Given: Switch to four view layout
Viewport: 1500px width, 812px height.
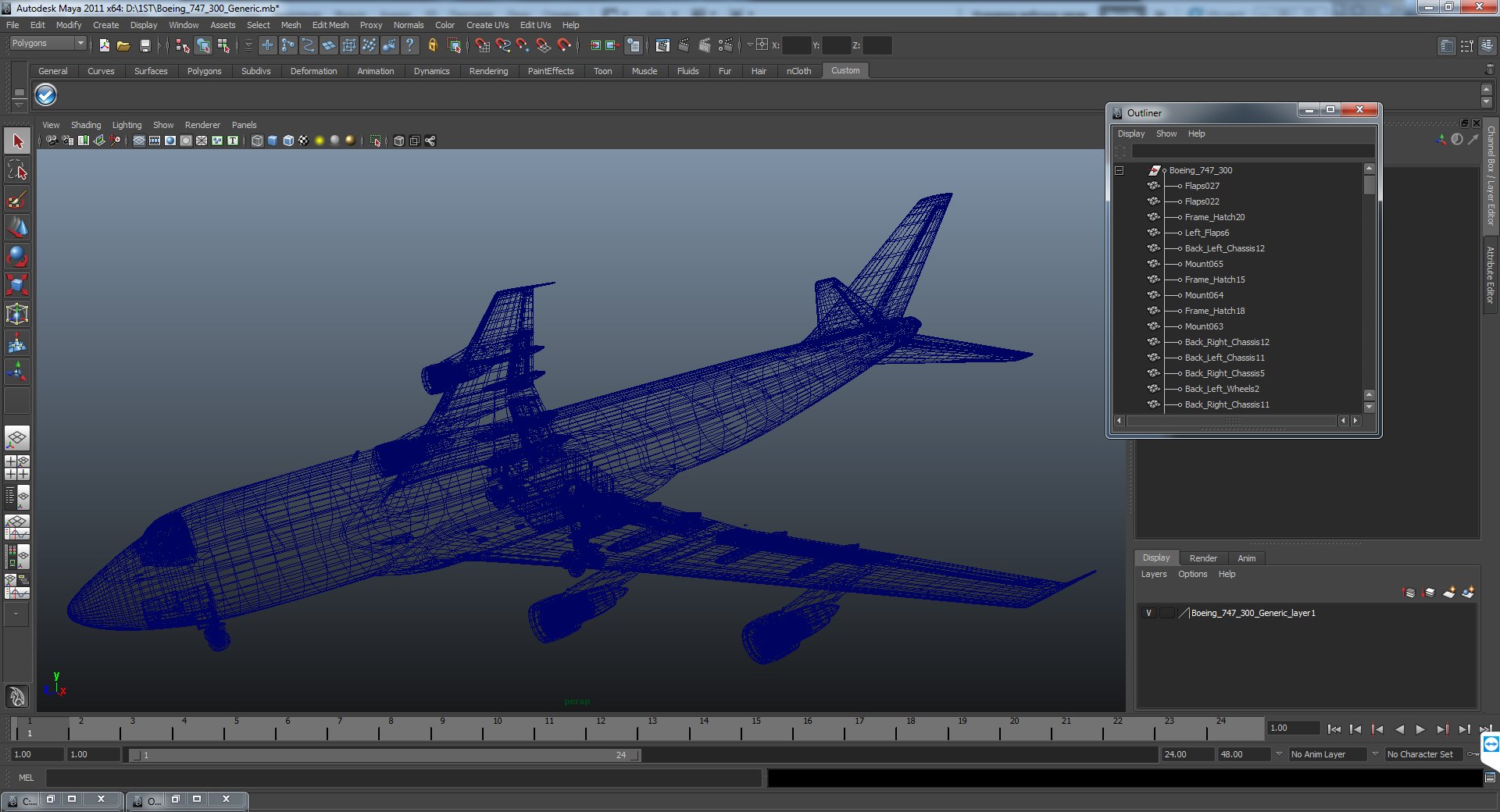Looking at the screenshot, I should (x=17, y=468).
